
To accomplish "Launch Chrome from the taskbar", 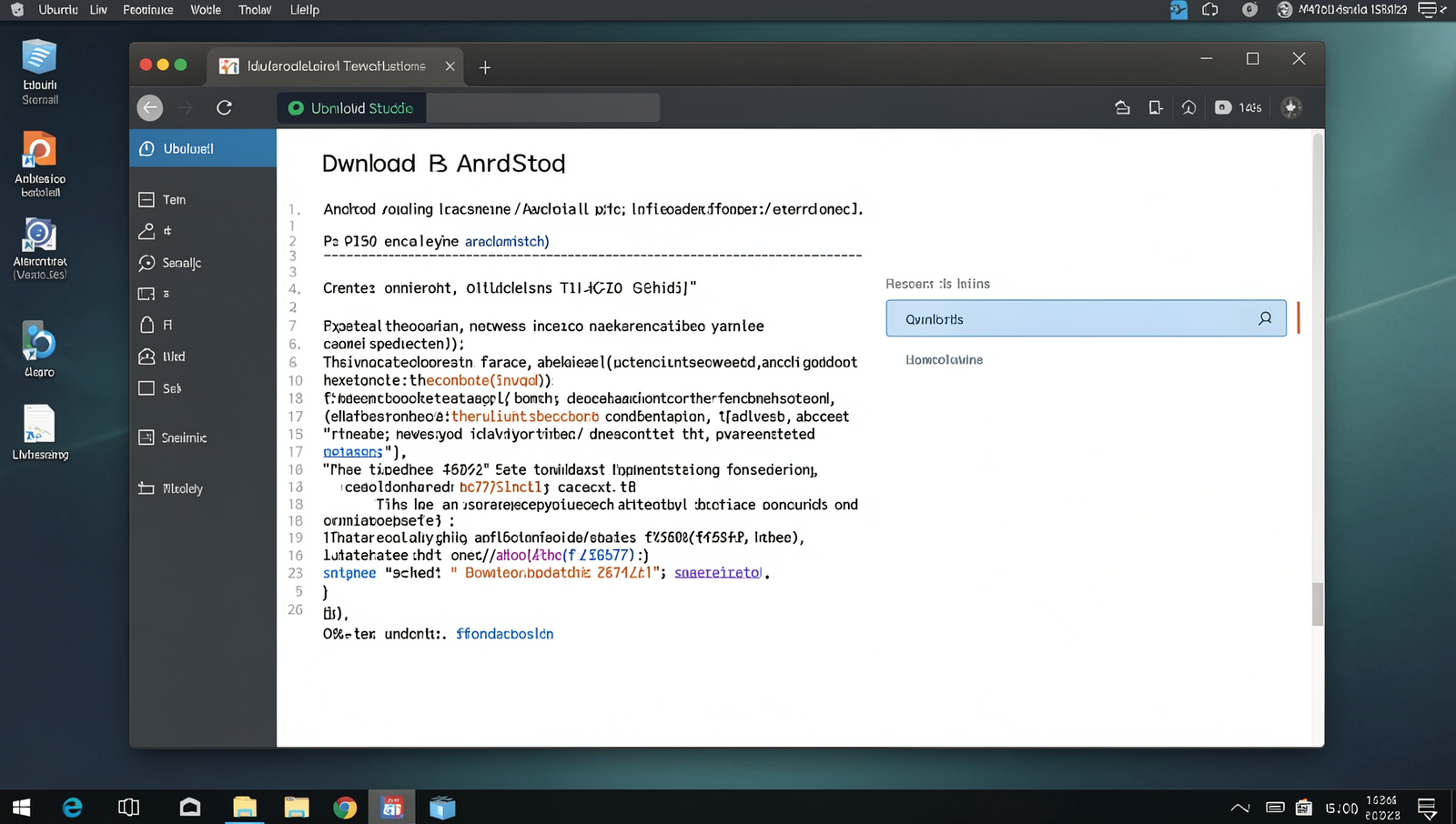I will [x=345, y=807].
